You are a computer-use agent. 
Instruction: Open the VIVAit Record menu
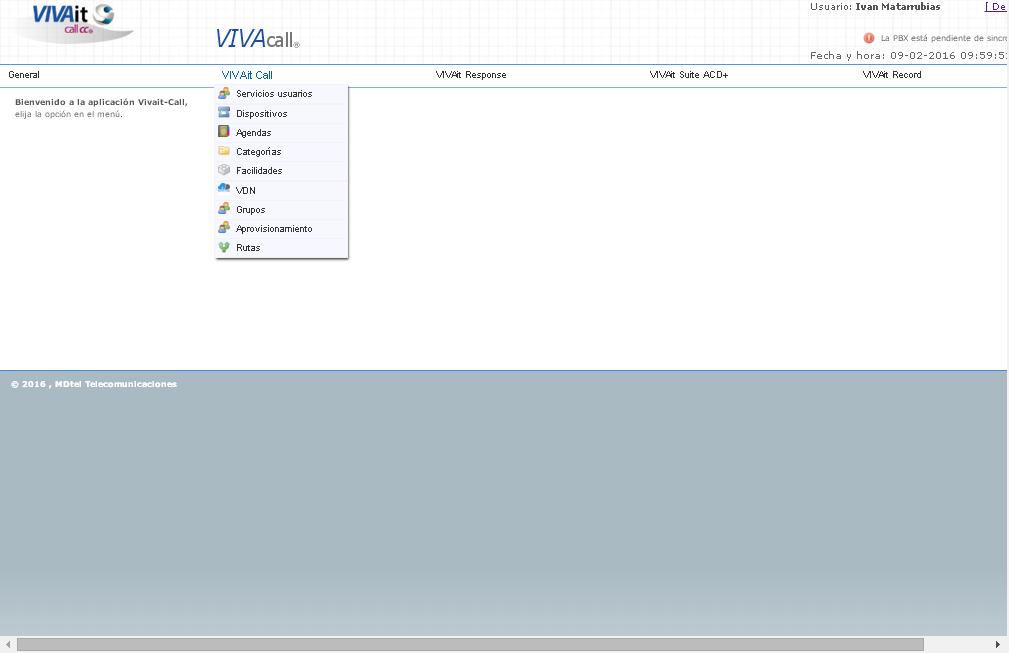tap(892, 75)
